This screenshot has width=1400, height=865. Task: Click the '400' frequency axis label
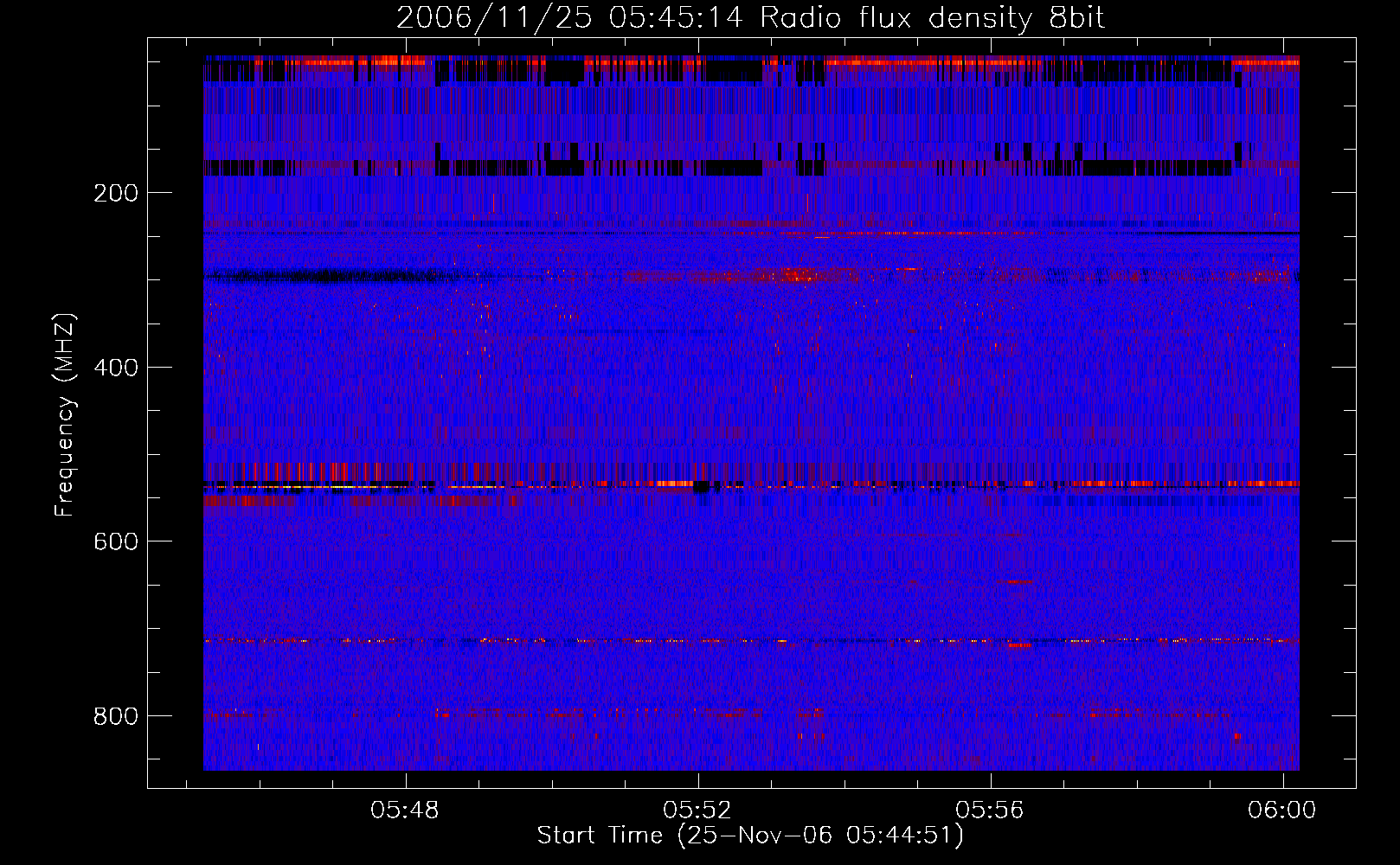[116, 368]
